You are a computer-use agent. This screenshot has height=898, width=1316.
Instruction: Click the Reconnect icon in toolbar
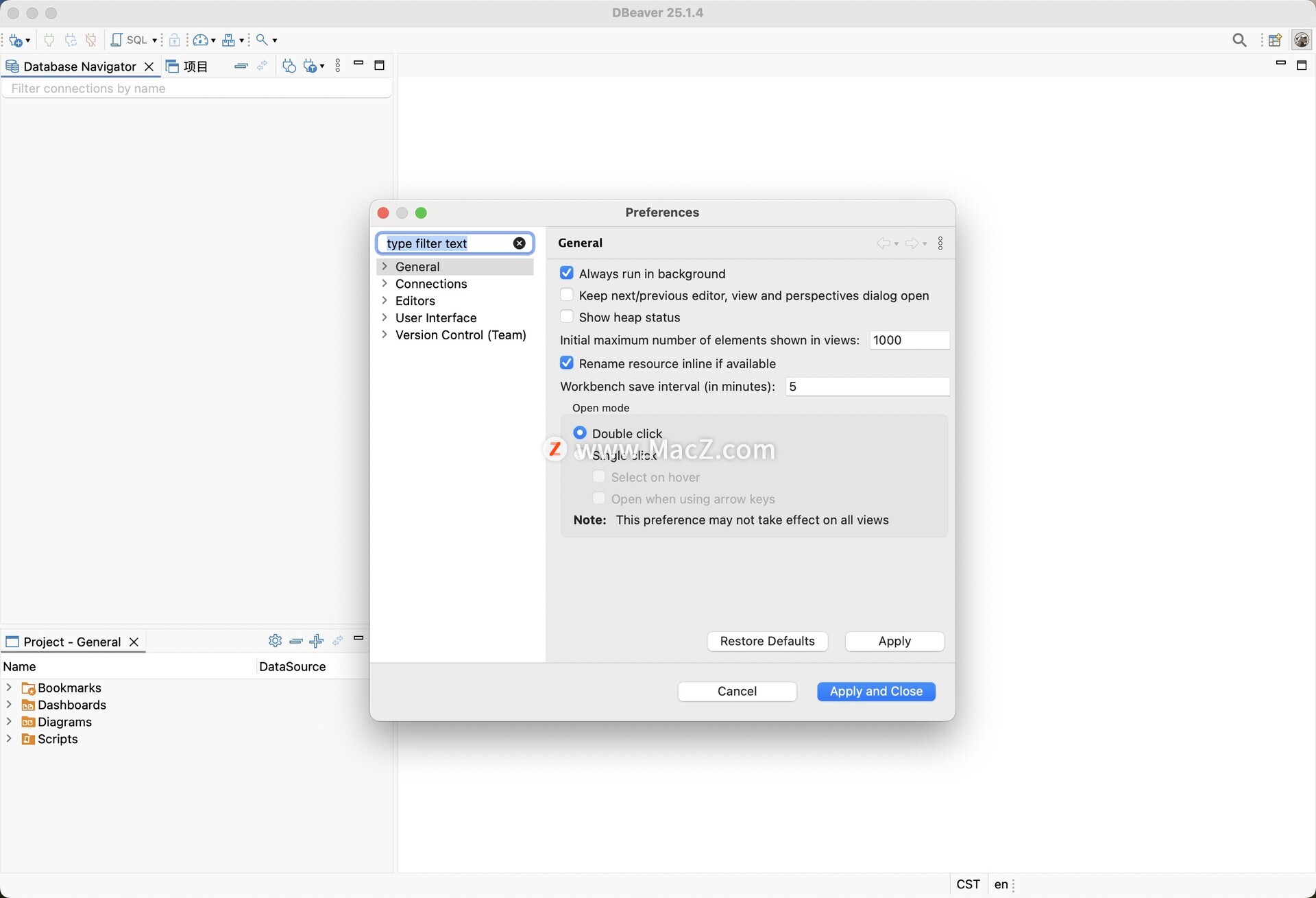coord(70,40)
